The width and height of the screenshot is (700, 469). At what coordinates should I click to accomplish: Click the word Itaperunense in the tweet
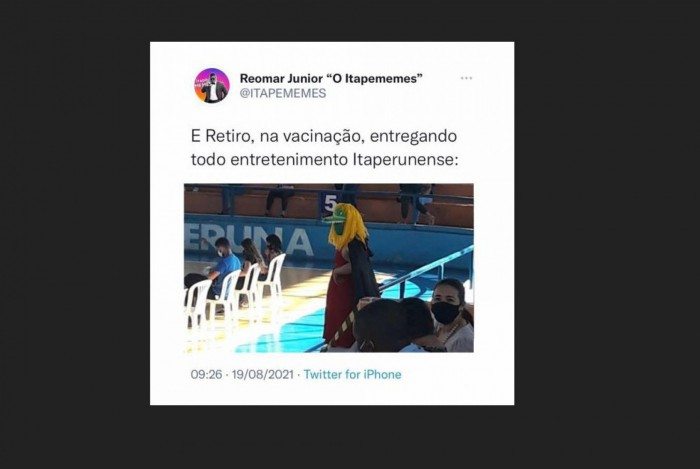[405, 160]
